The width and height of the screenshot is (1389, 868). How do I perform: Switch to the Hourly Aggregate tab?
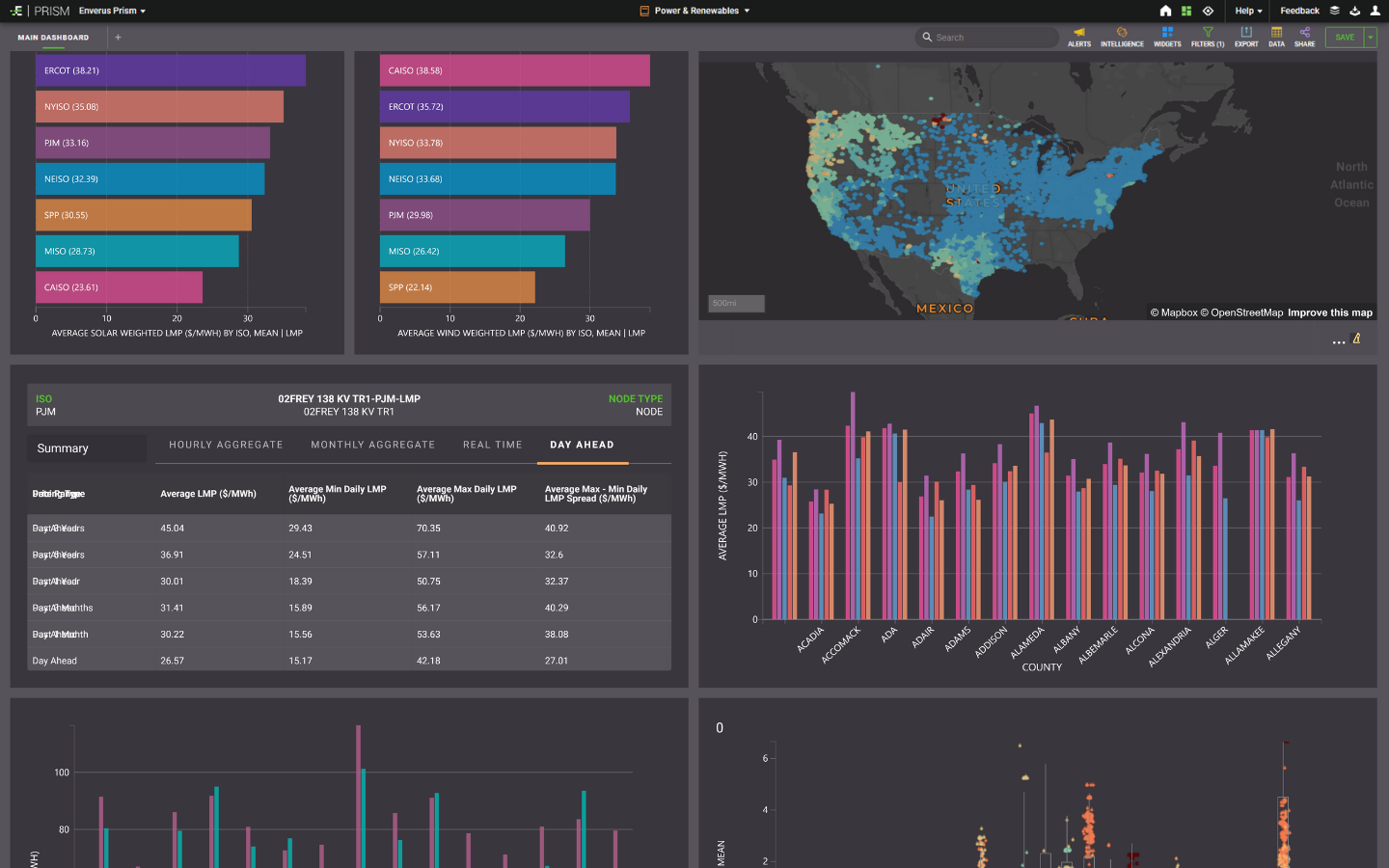(x=226, y=445)
